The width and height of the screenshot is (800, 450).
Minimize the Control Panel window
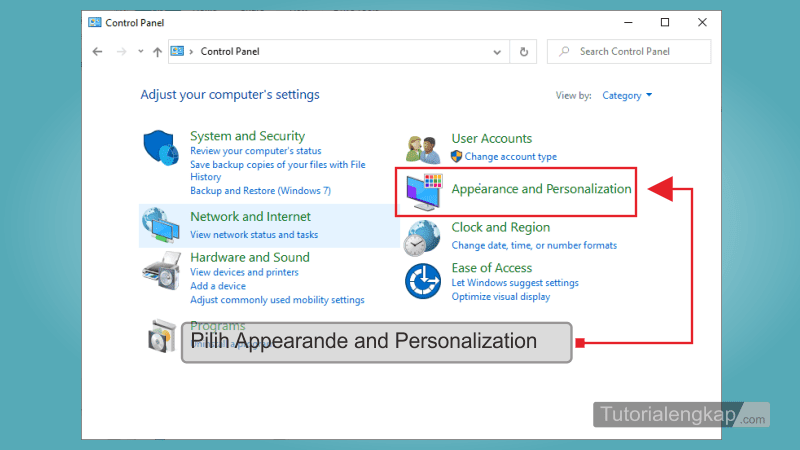(628, 22)
